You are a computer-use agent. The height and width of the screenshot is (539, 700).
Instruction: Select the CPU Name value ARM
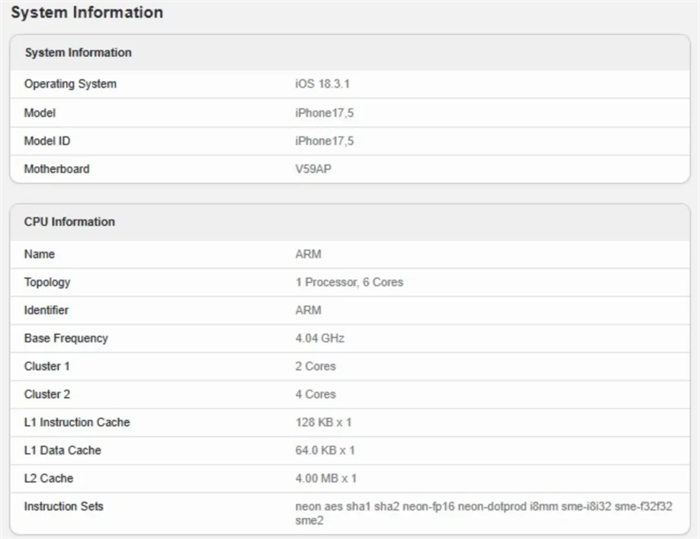[x=308, y=254]
